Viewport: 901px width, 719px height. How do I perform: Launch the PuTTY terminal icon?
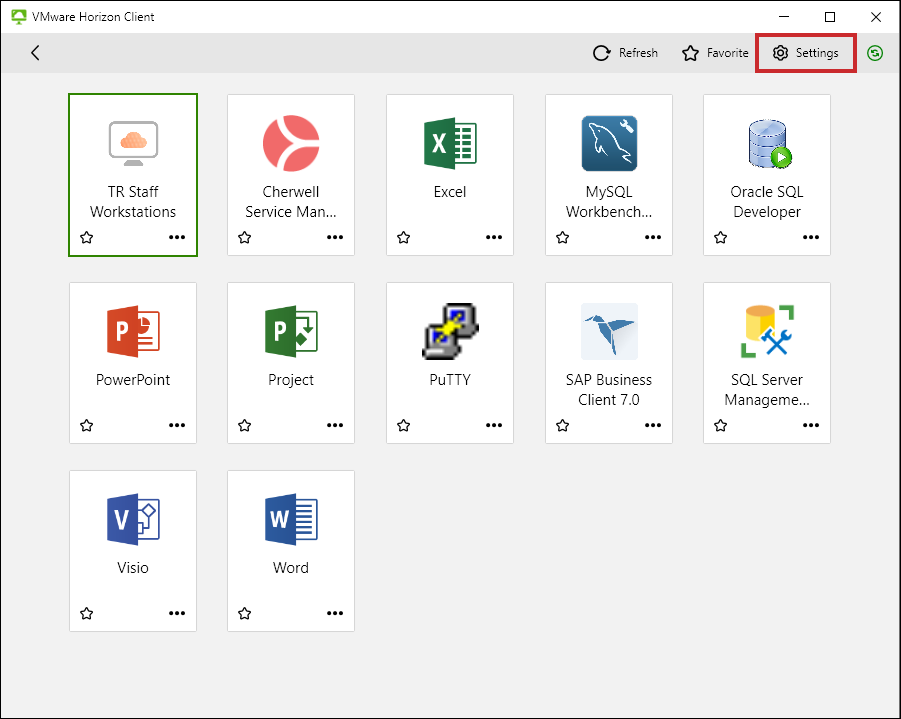[x=450, y=331]
